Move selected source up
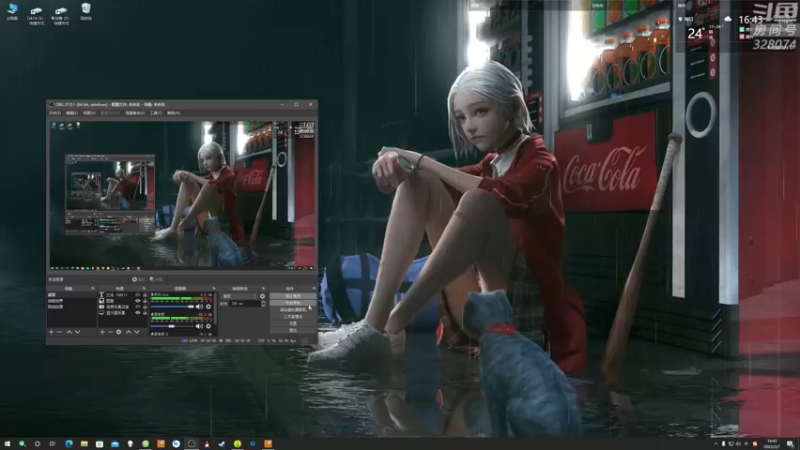 click(129, 332)
